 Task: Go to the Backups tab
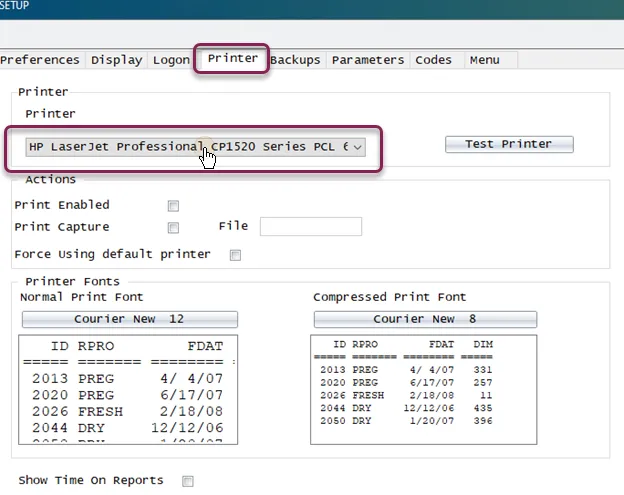295,60
